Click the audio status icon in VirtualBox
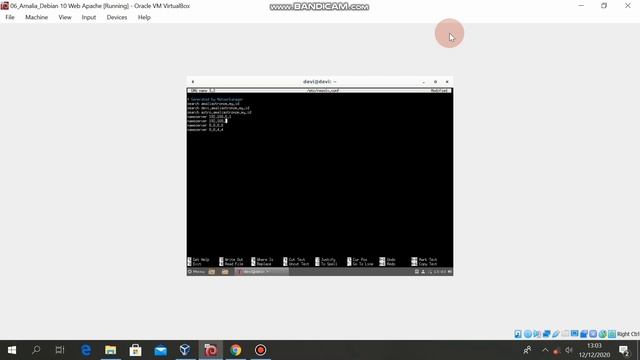 (x=537, y=334)
